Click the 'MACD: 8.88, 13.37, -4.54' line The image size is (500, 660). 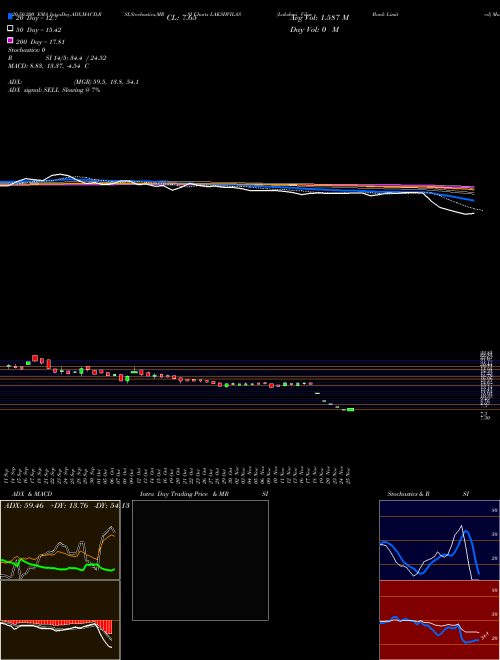click(x=44, y=66)
